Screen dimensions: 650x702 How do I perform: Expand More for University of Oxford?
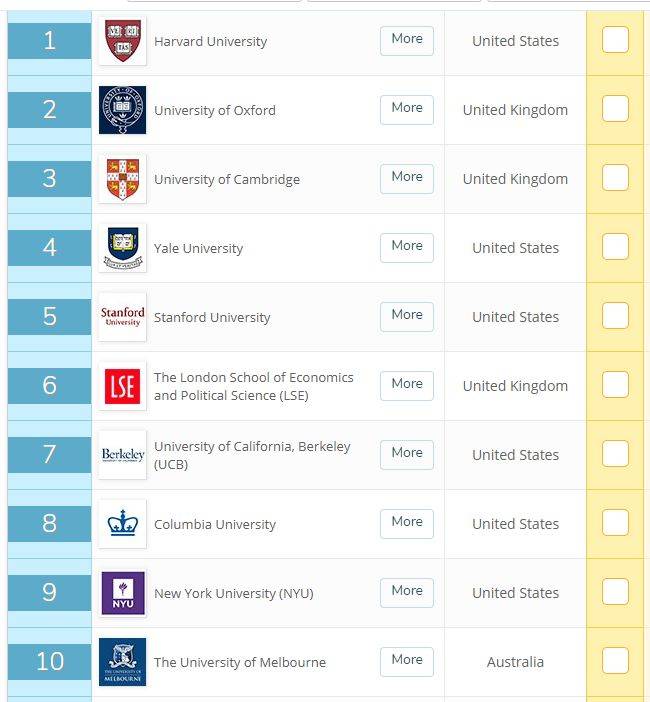click(x=407, y=110)
